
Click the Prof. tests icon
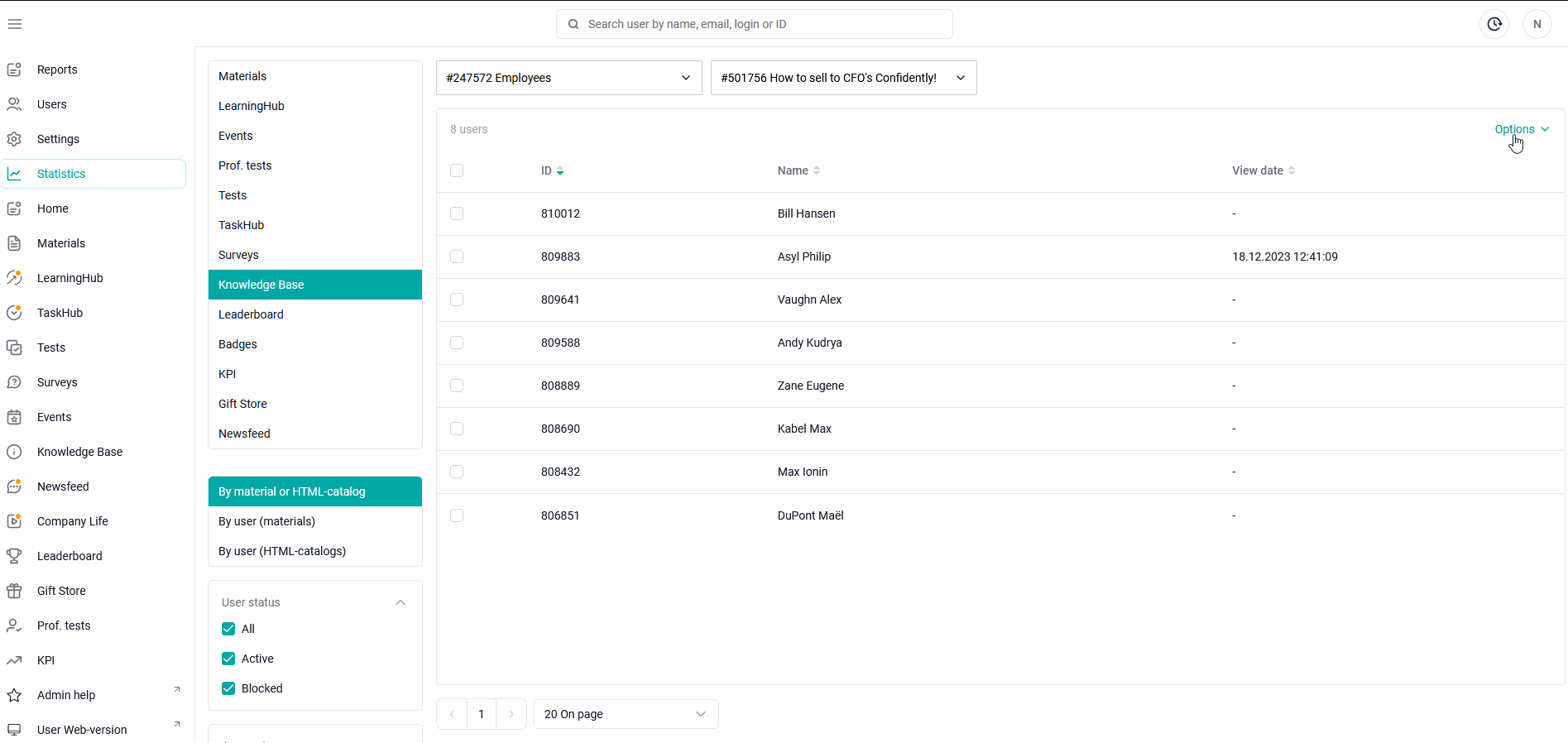pyautogui.click(x=14, y=626)
